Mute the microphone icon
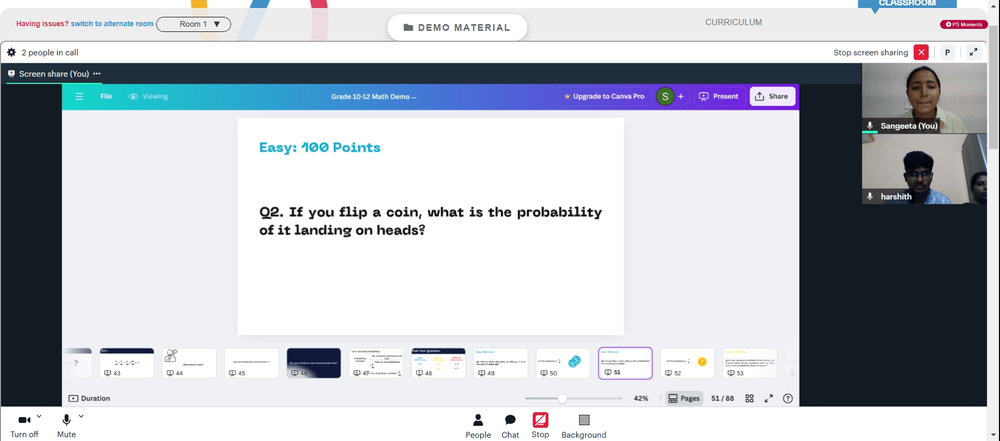The height and width of the screenshot is (441, 1000). (66, 420)
